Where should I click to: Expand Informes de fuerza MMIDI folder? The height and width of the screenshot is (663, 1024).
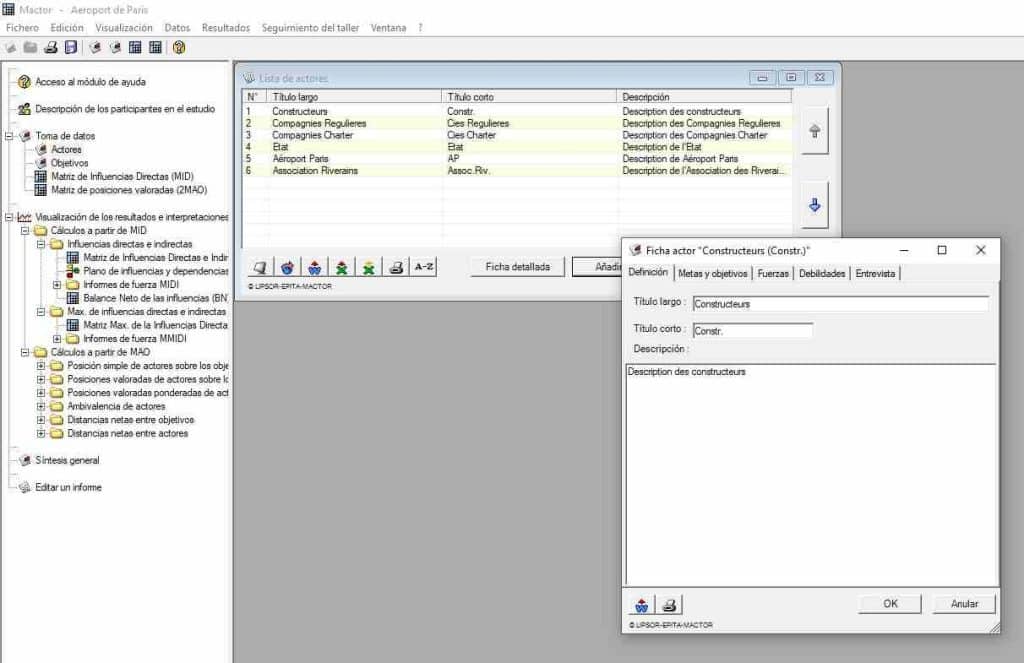57,339
